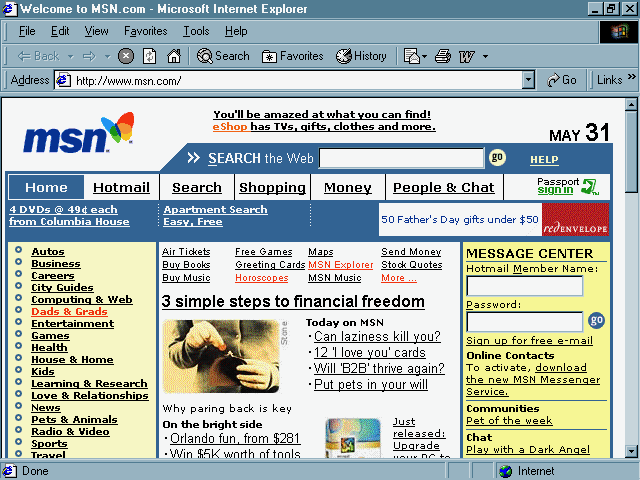Click the 50 Father's Day gifts banner
This screenshot has height=480, width=640.
click(x=460, y=219)
